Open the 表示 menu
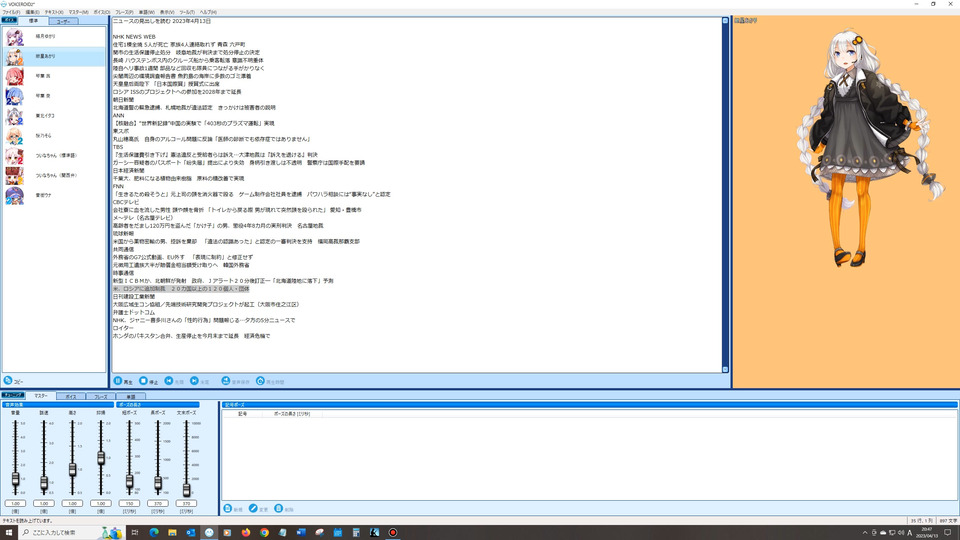The height and width of the screenshot is (540, 960). [167, 12]
